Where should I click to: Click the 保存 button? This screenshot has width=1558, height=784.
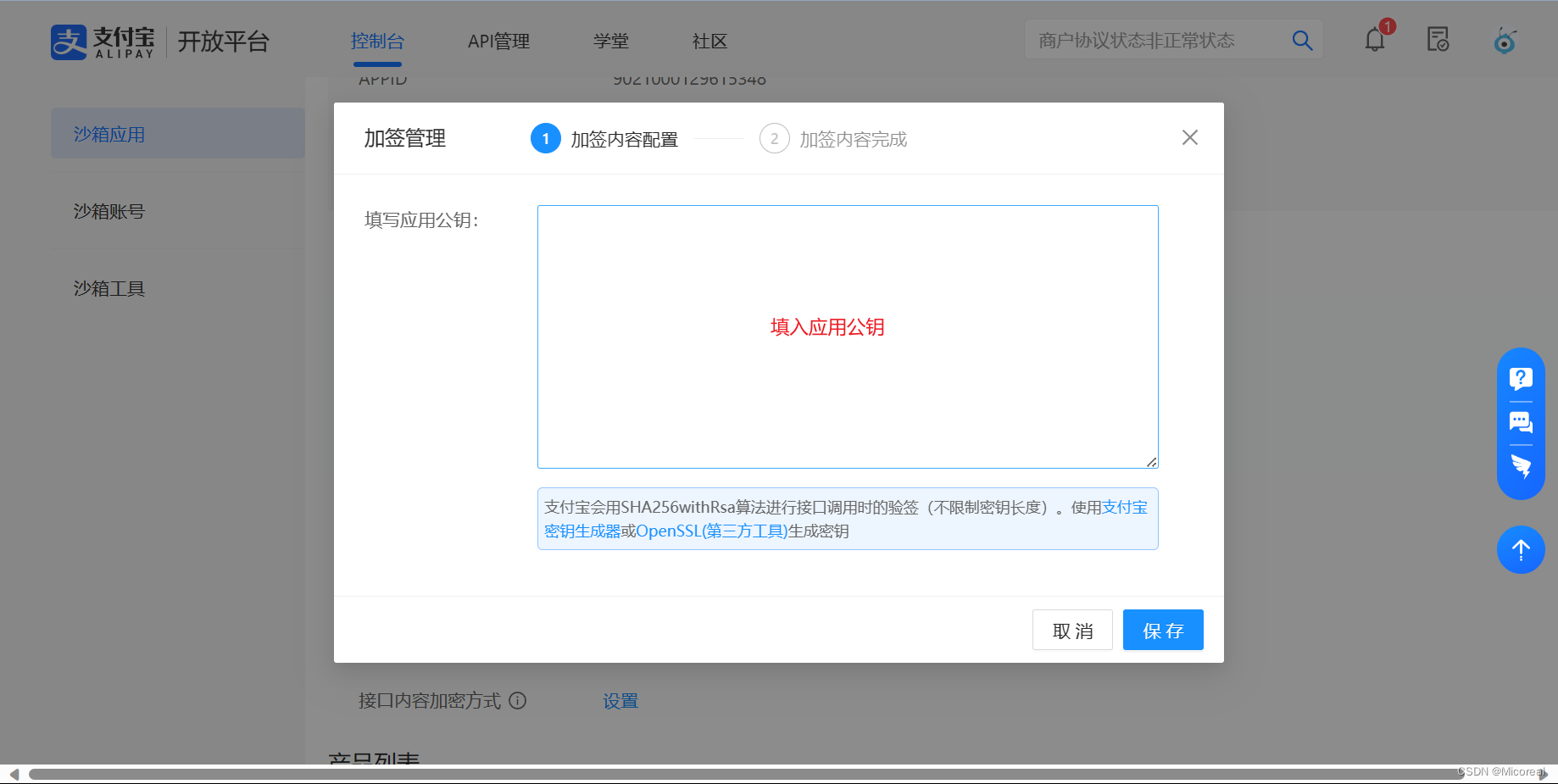click(1163, 630)
